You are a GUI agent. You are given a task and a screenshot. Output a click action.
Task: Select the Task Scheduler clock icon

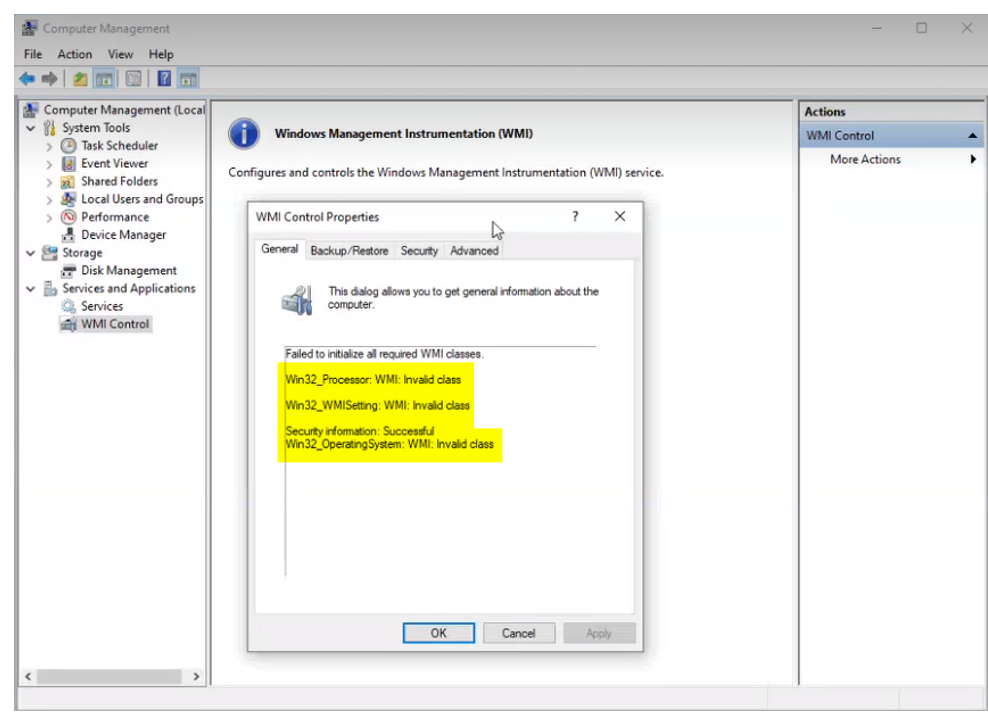point(68,146)
